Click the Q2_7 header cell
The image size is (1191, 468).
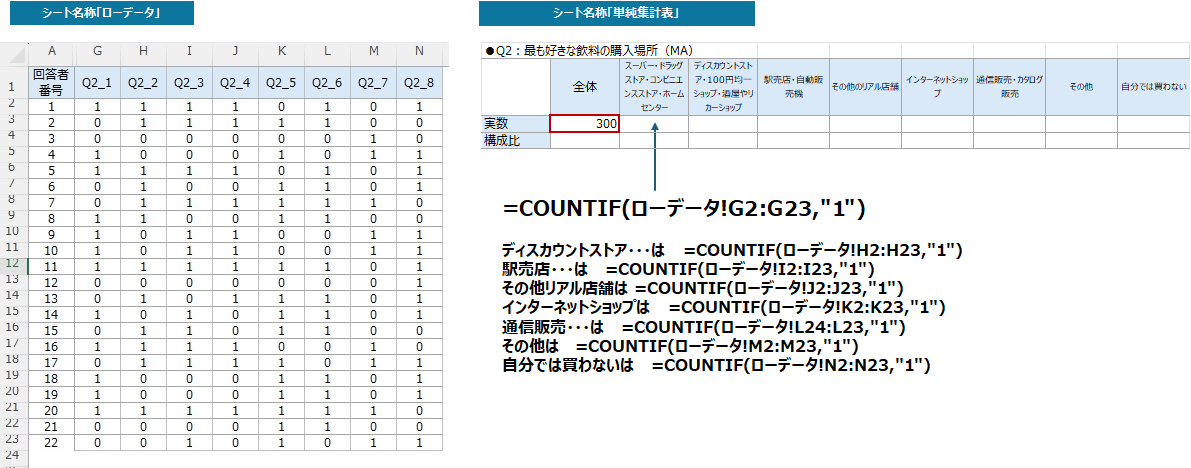click(374, 81)
